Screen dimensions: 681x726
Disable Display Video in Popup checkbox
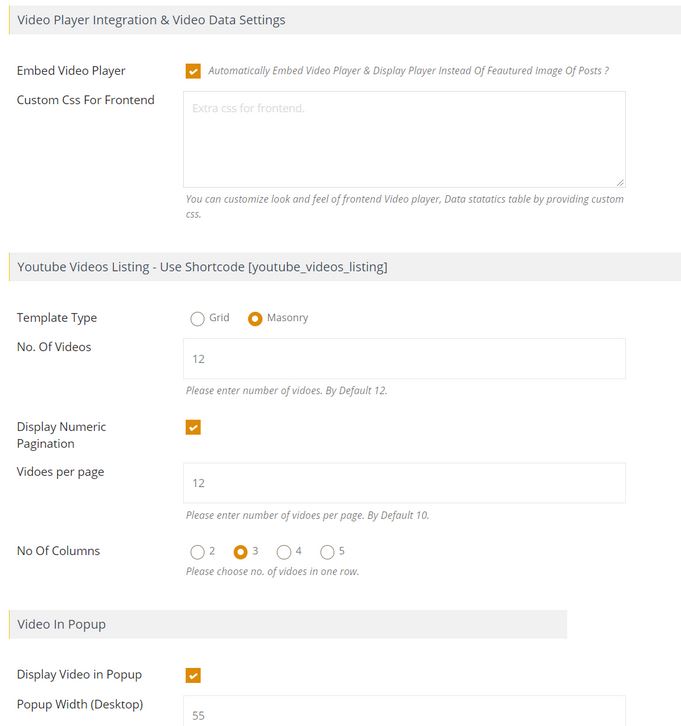click(193, 676)
